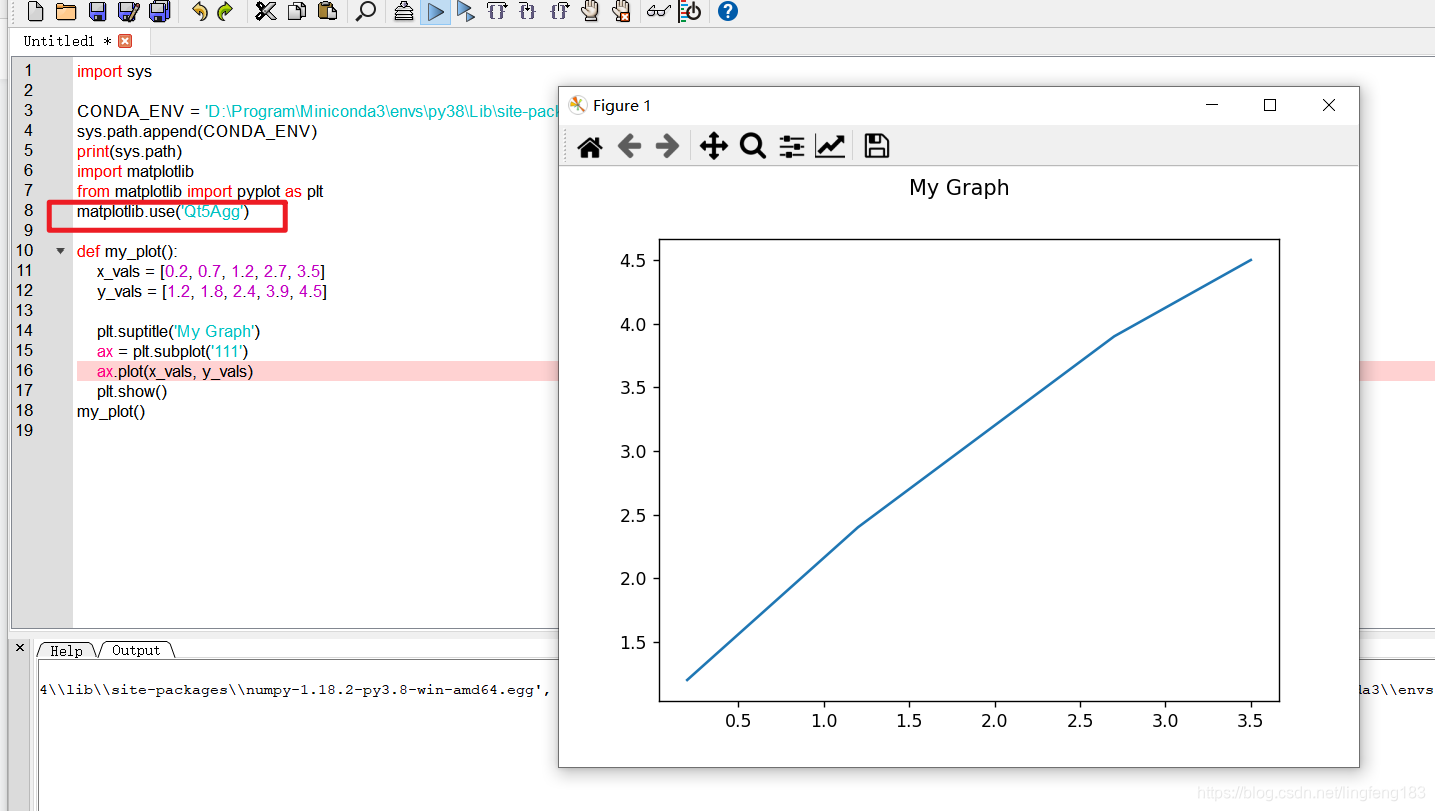Open Configure subplots in Figure 1
The width and height of the screenshot is (1435, 811).
click(x=791, y=147)
